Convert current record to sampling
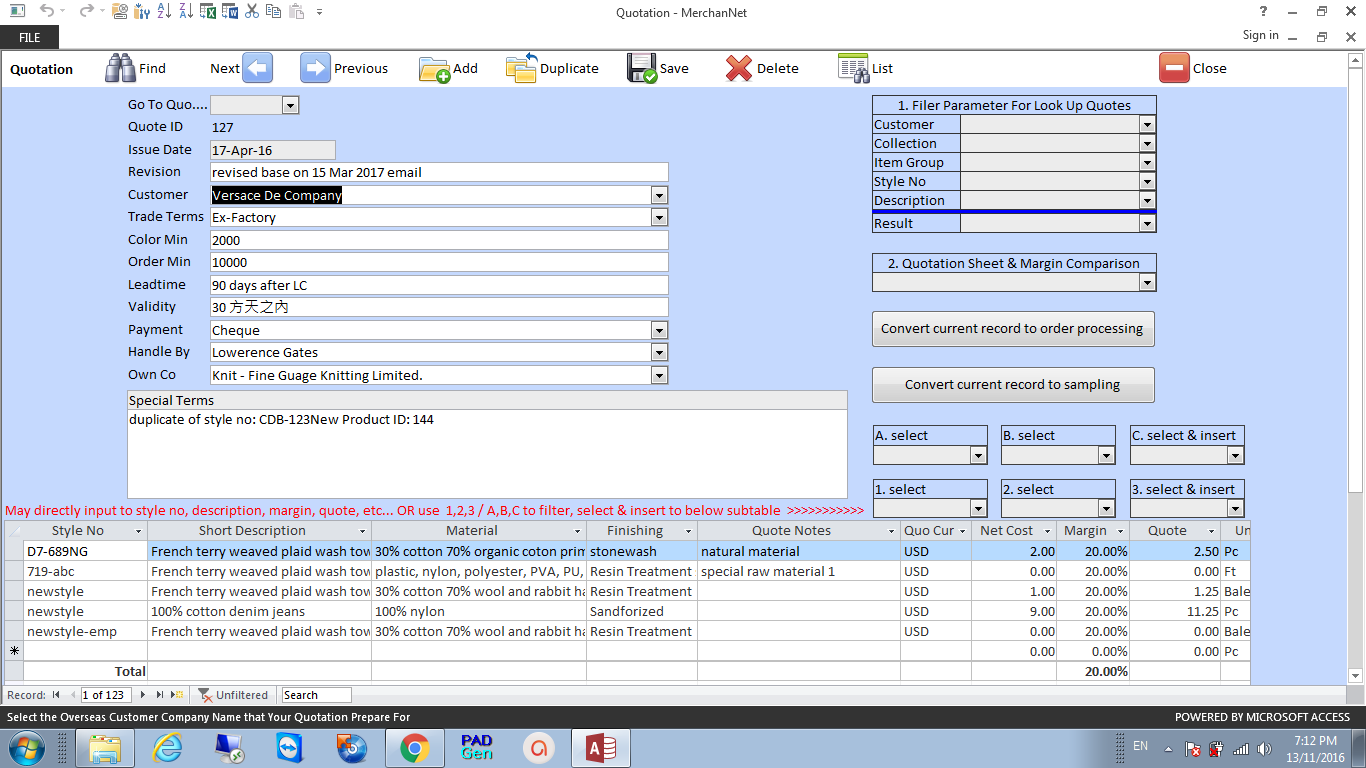 (1012, 384)
